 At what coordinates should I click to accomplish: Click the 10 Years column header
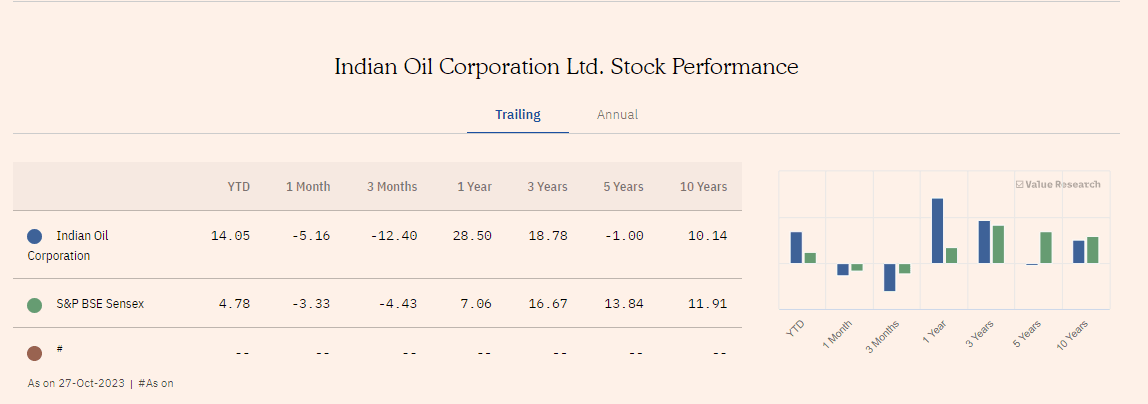(x=703, y=187)
